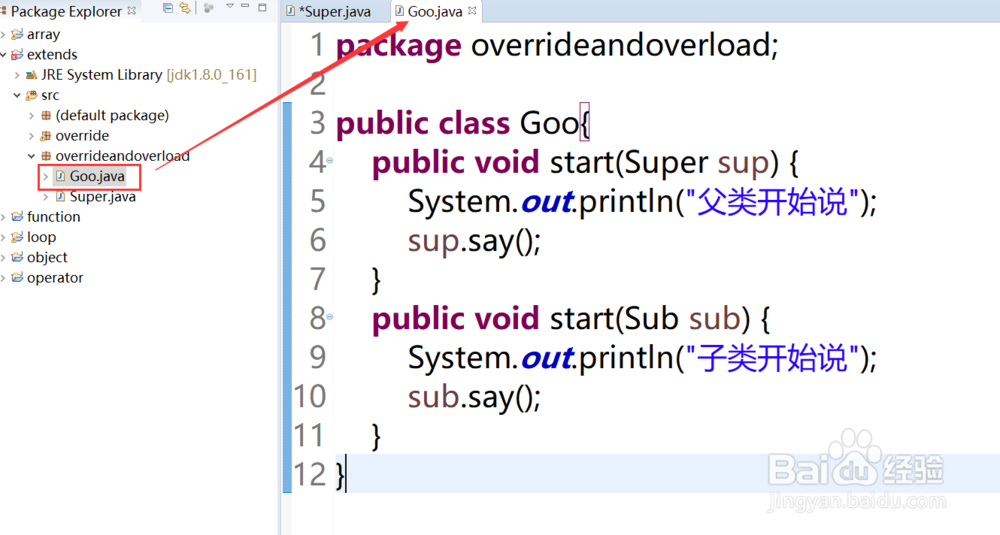The height and width of the screenshot is (535, 1000).
Task: Click the string "子类开始说" on line 9
Action: (772, 357)
